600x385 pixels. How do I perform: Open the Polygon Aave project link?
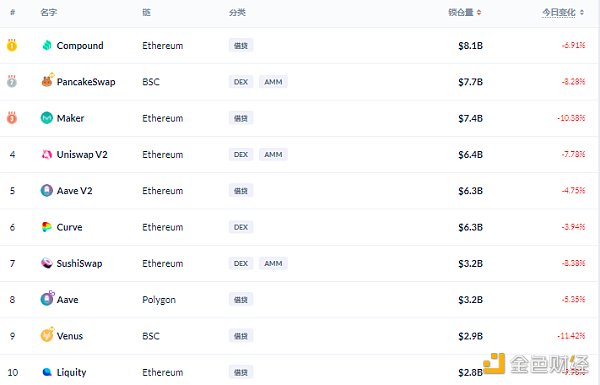tap(68, 300)
